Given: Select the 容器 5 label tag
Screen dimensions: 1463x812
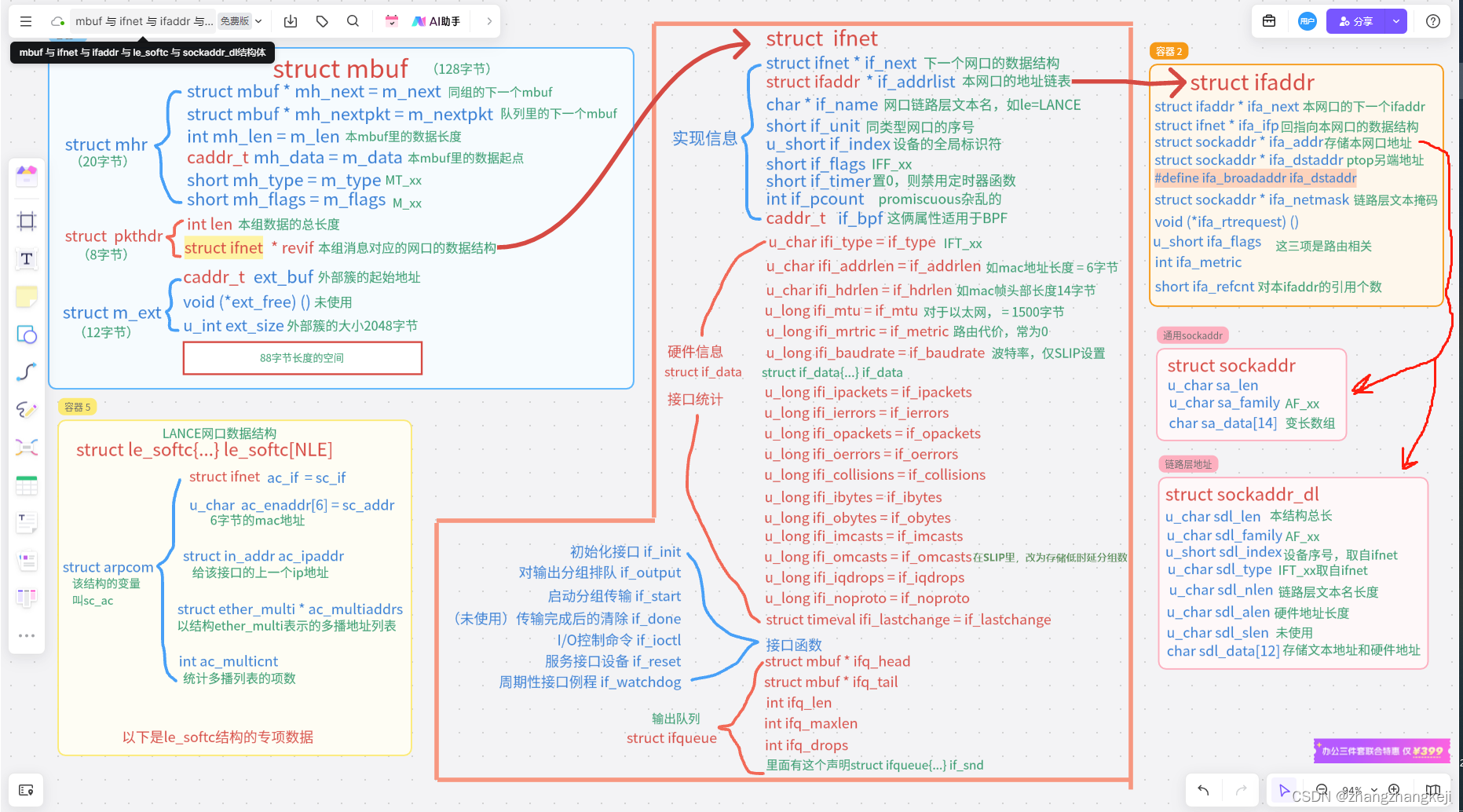Looking at the screenshot, I should pos(77,407).
